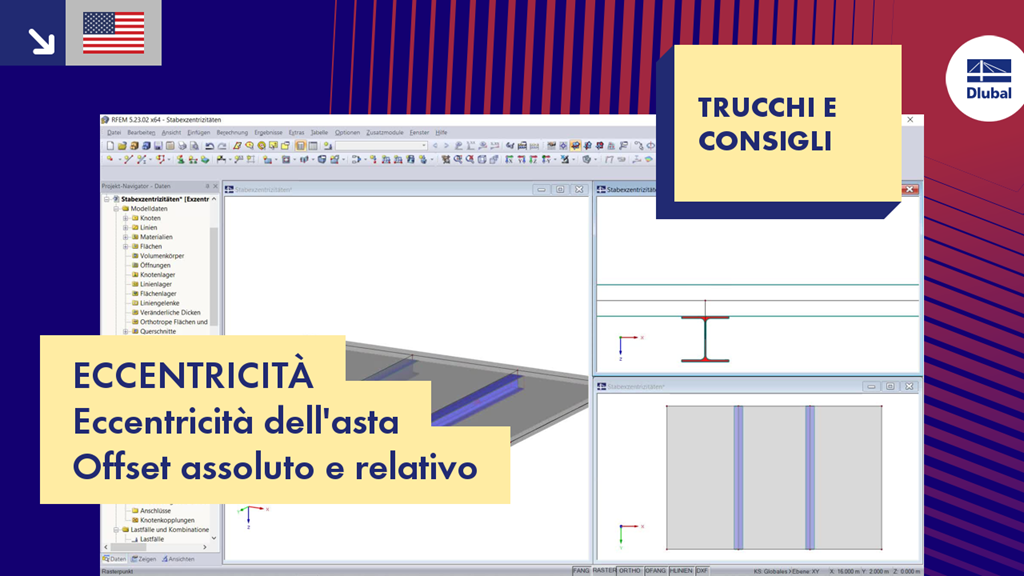1024x576 pixels.
Task: Click the navigator scroll up arrow
Action: (214, 199)
